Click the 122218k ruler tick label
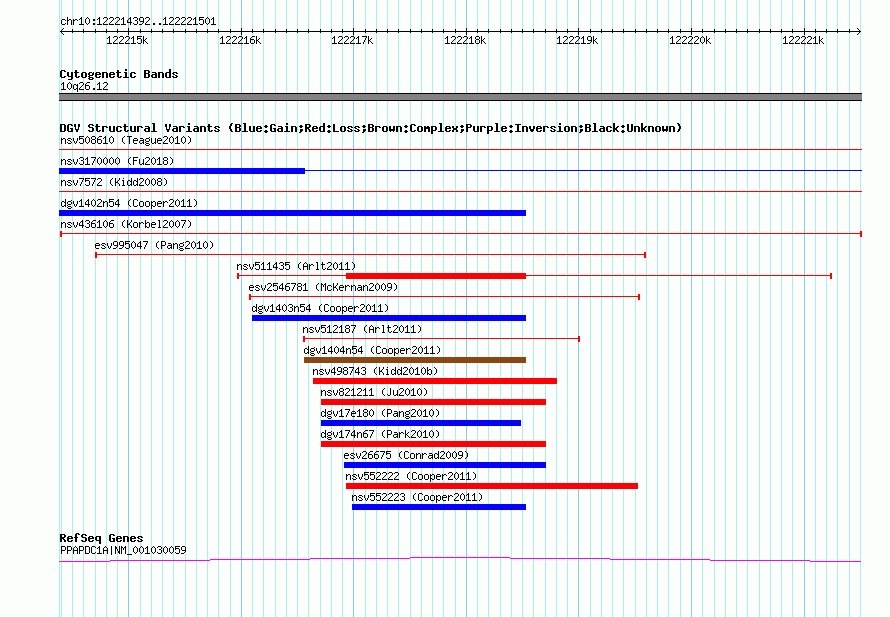 coord(465,40)
